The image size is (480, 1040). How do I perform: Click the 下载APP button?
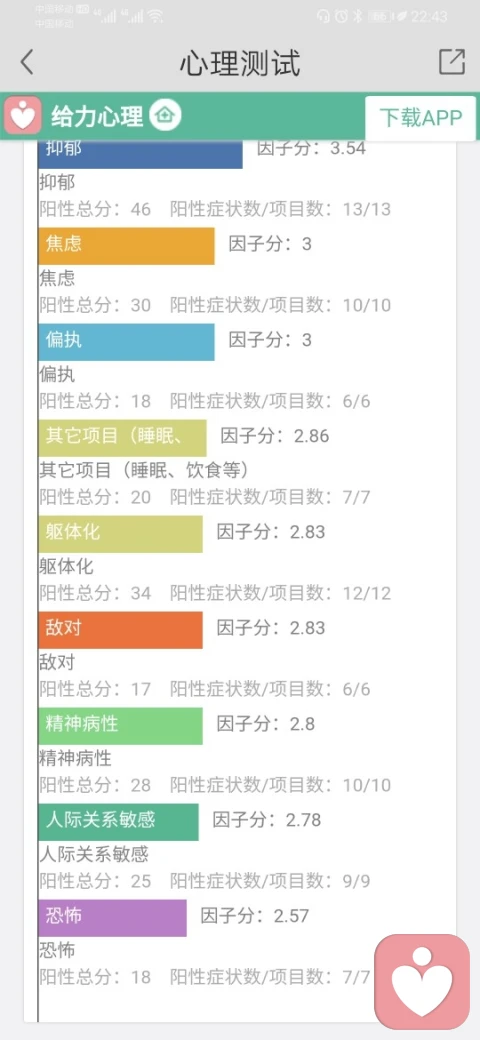tap(420, 117)
